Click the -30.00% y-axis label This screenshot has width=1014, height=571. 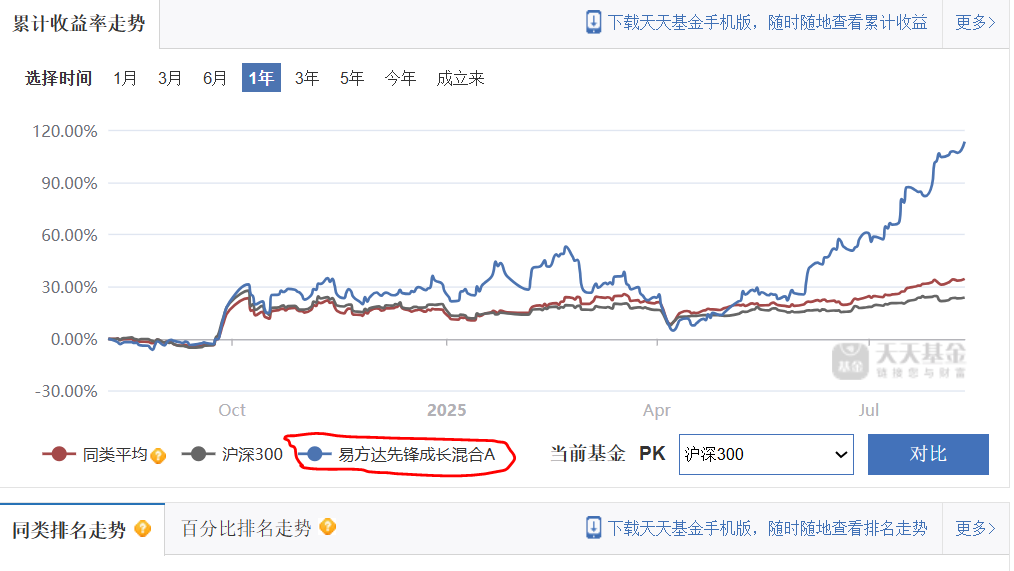tap(66, 391)
